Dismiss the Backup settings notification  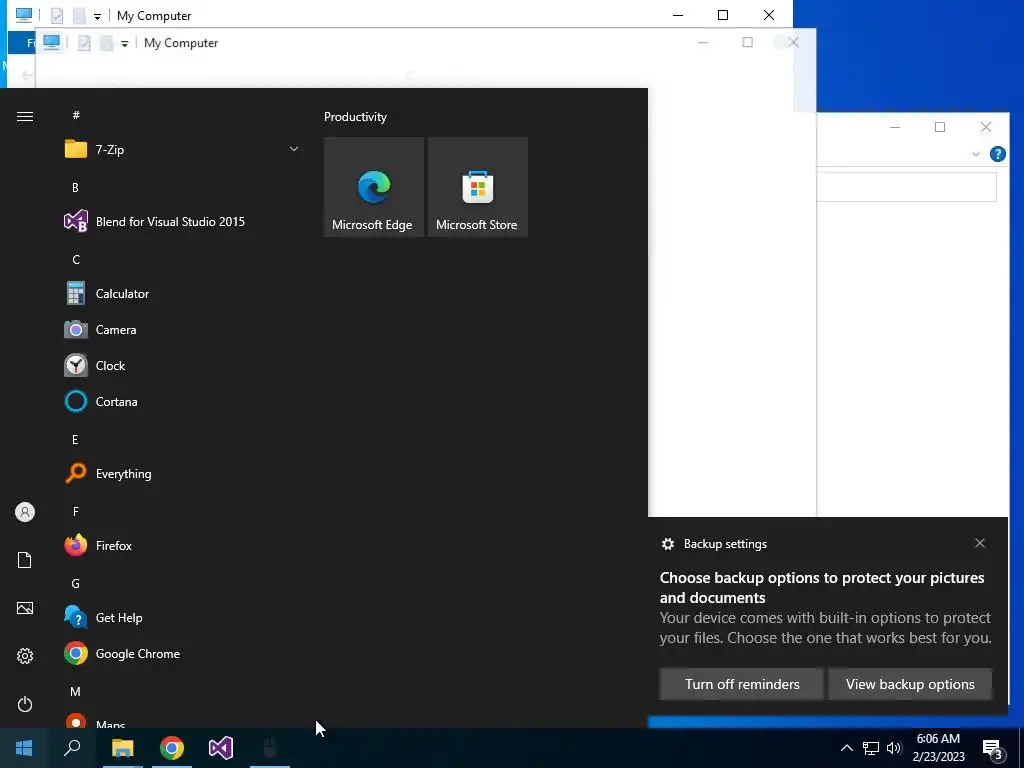(980, 543)
